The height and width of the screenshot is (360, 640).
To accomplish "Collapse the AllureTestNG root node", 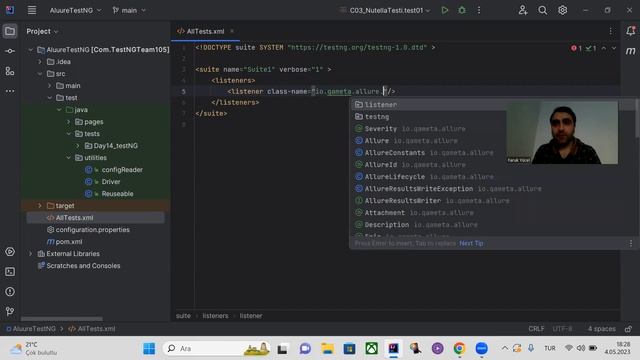I will point(31,50).
